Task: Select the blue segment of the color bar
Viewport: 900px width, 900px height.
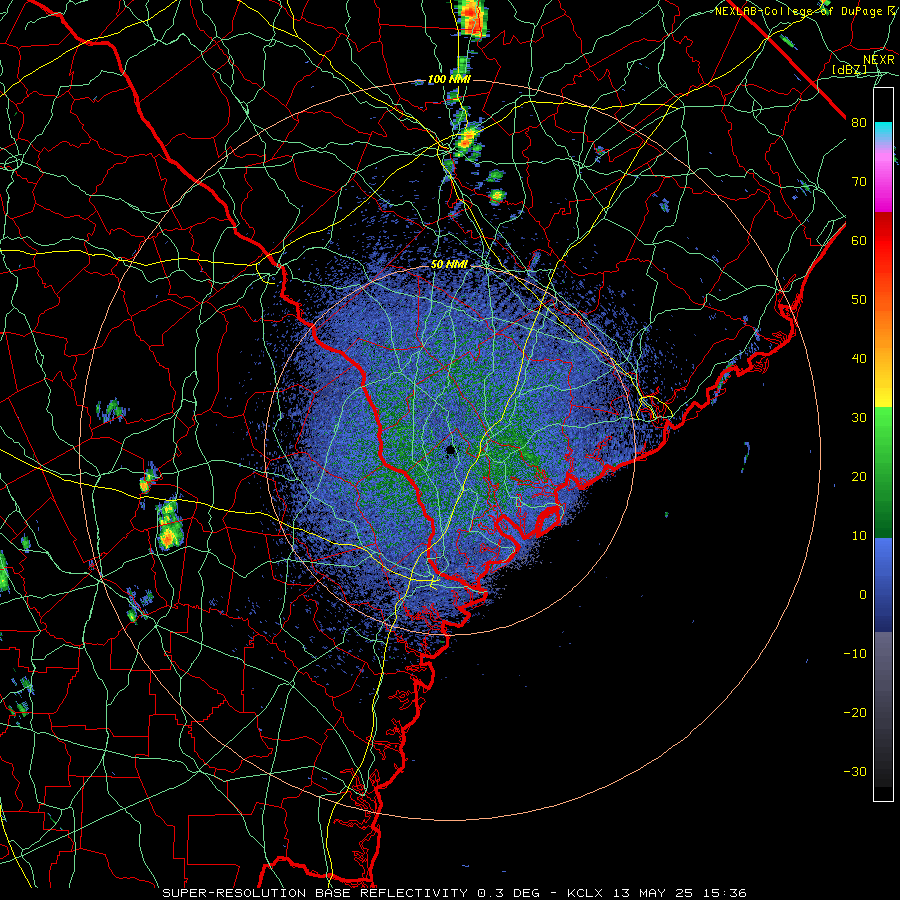Action: (883, 585)
